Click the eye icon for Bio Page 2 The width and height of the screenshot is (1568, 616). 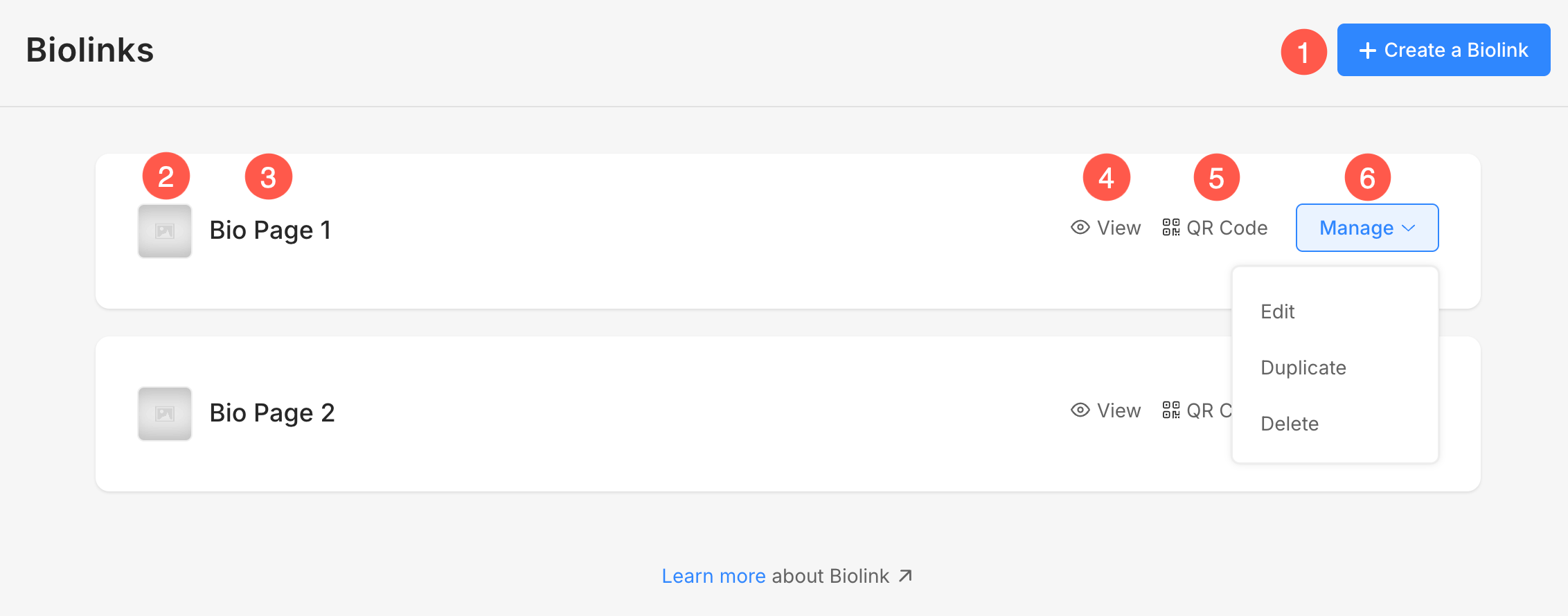coord(1080,410)
